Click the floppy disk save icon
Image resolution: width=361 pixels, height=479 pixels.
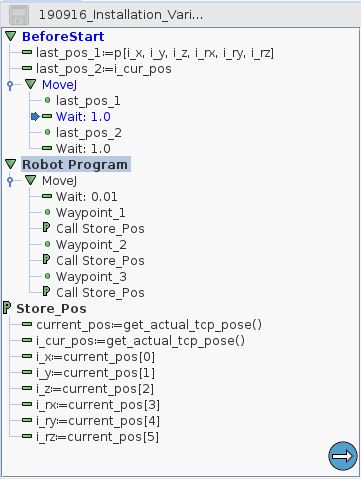pyautogui.click(x=19, y=15)
